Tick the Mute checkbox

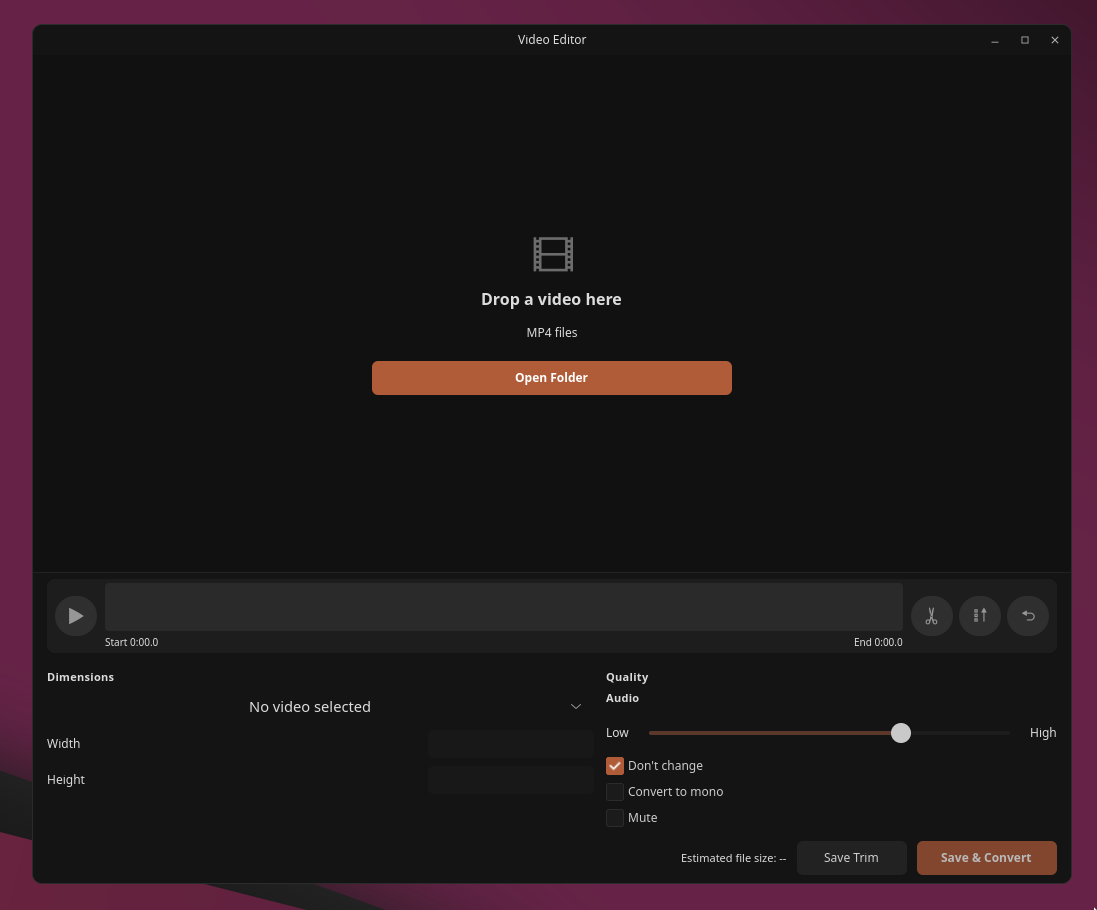[x=614, y=818]
